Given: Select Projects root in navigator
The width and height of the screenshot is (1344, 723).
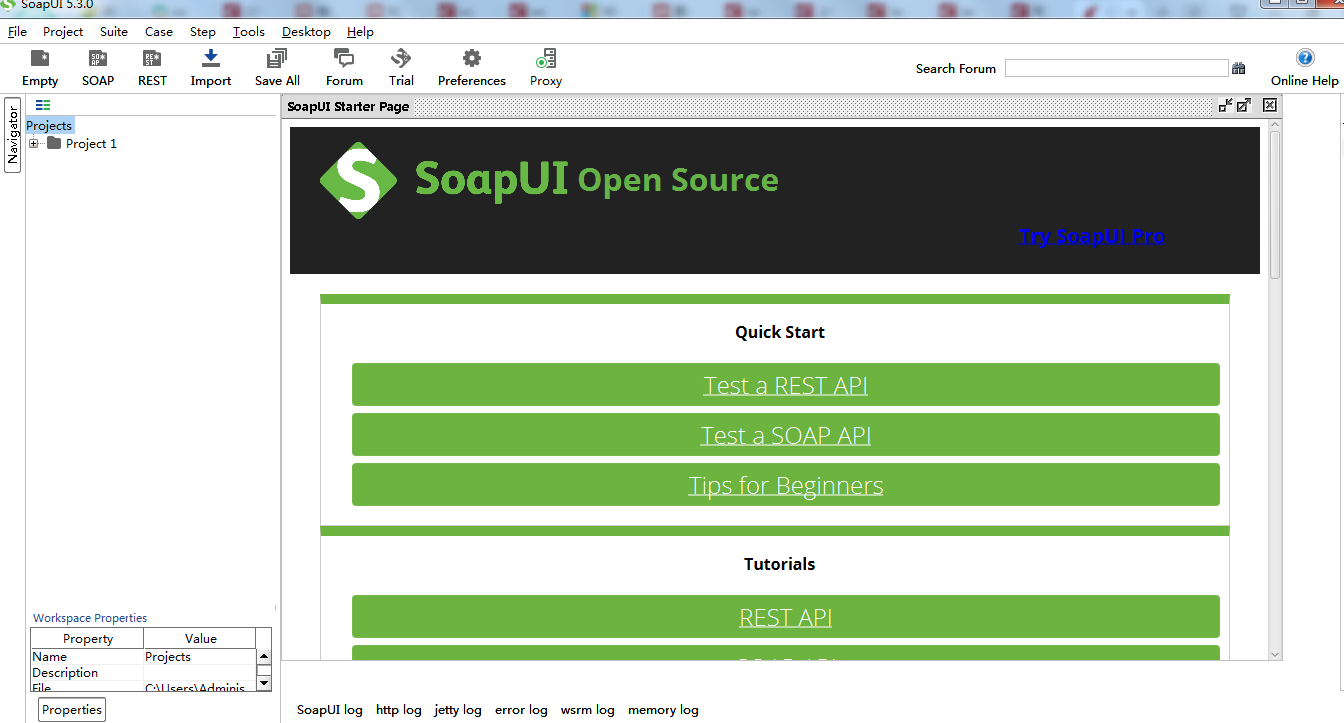Looking at the screenshot, I should click(x=49, y=125).
